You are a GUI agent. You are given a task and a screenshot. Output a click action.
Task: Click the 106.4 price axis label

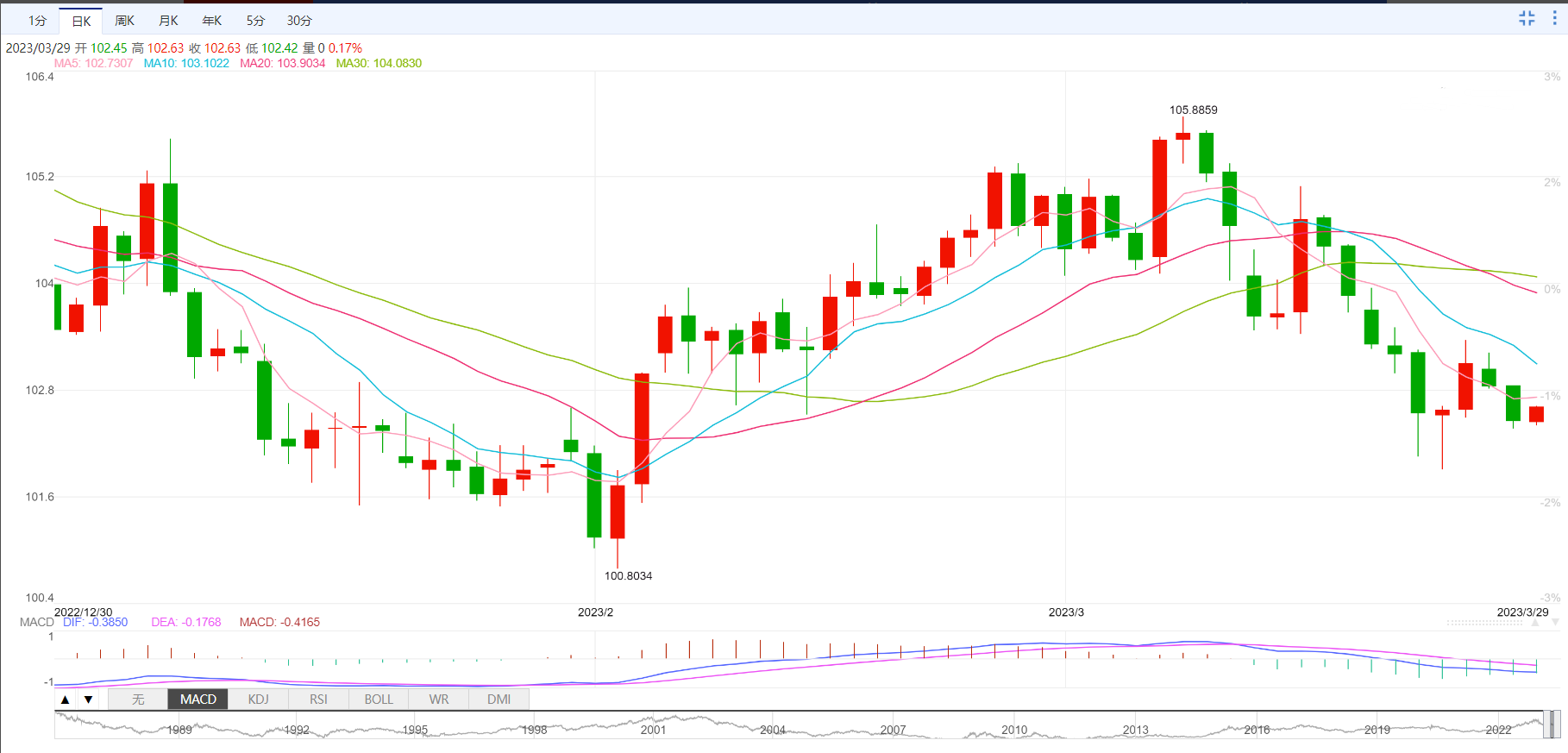40,77
